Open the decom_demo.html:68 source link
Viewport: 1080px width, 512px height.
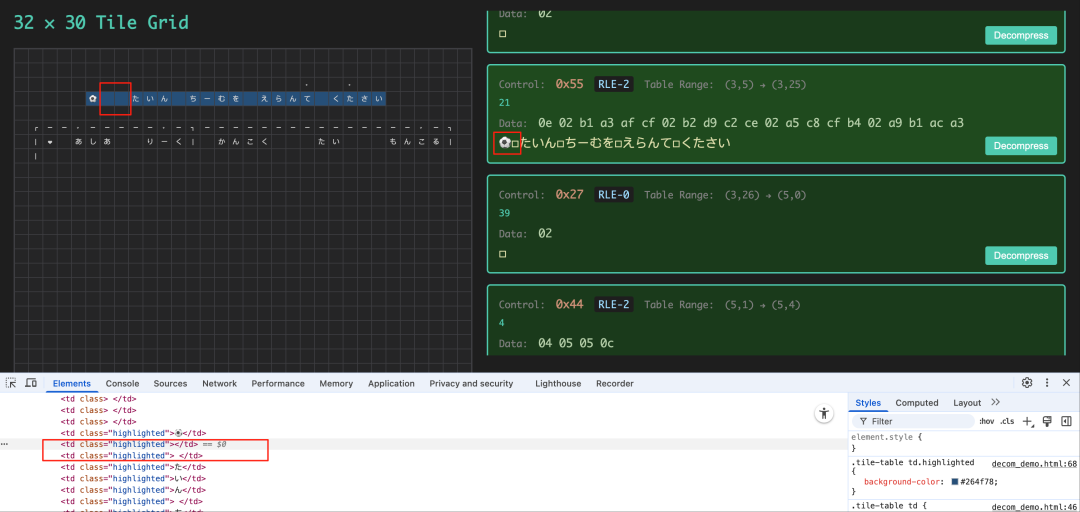[1034, 463]
